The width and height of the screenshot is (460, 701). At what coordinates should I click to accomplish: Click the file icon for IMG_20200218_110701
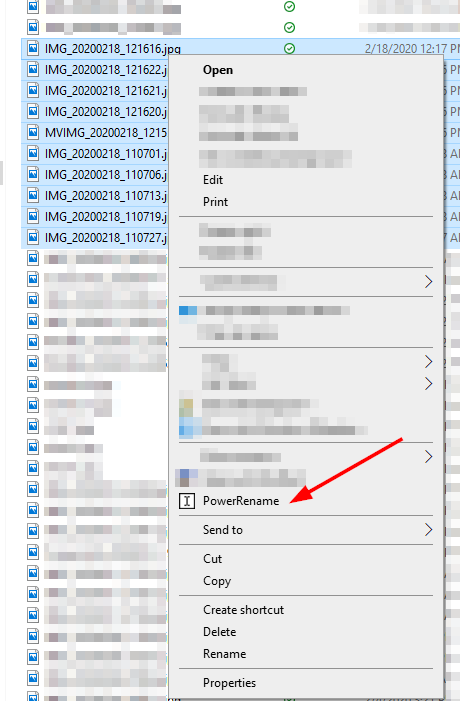coord(33,153)
